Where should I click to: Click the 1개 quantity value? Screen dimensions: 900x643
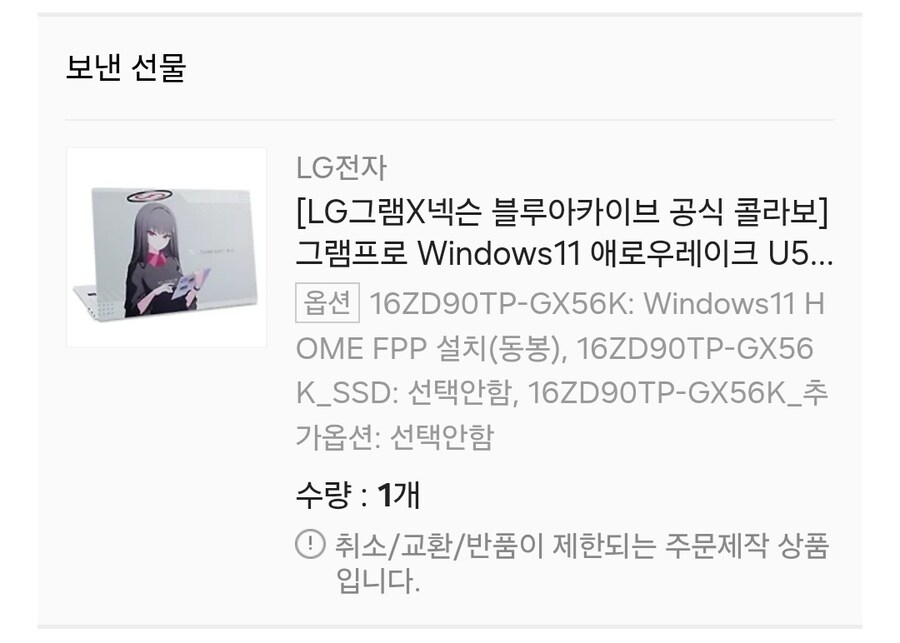399,495
